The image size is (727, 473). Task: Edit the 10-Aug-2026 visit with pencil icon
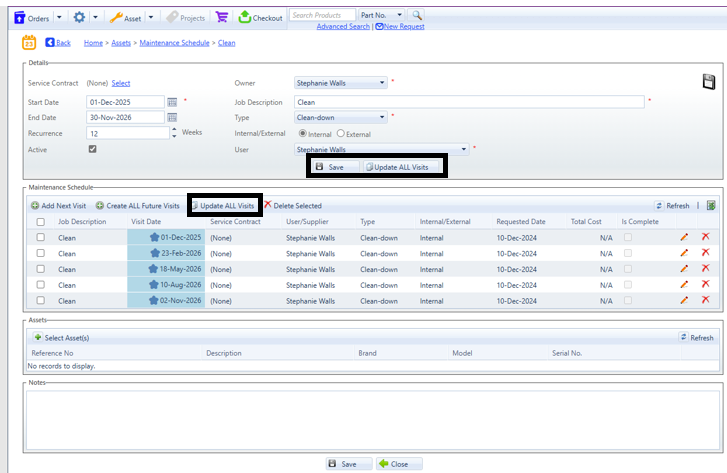pyautogui.click(x=684, y=284)
